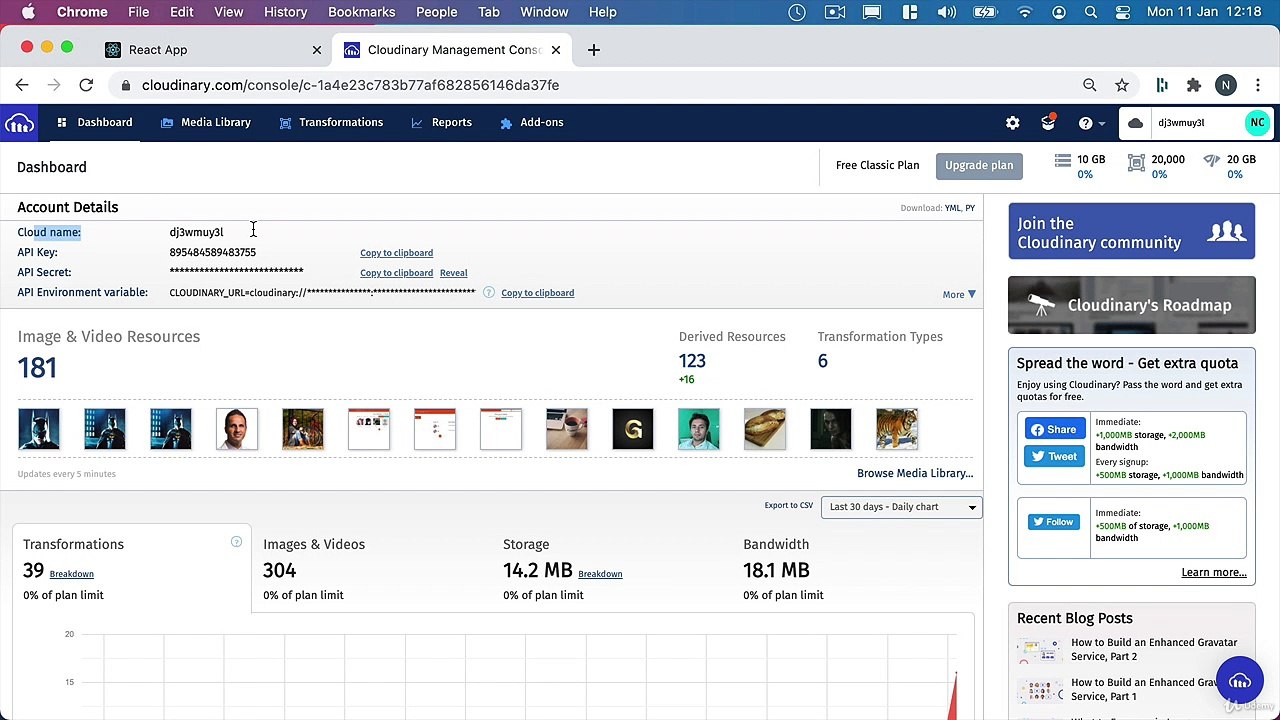1280x720 pixels.
Task: Click the Cloudinary logo icon
Action: pos(19,123)
